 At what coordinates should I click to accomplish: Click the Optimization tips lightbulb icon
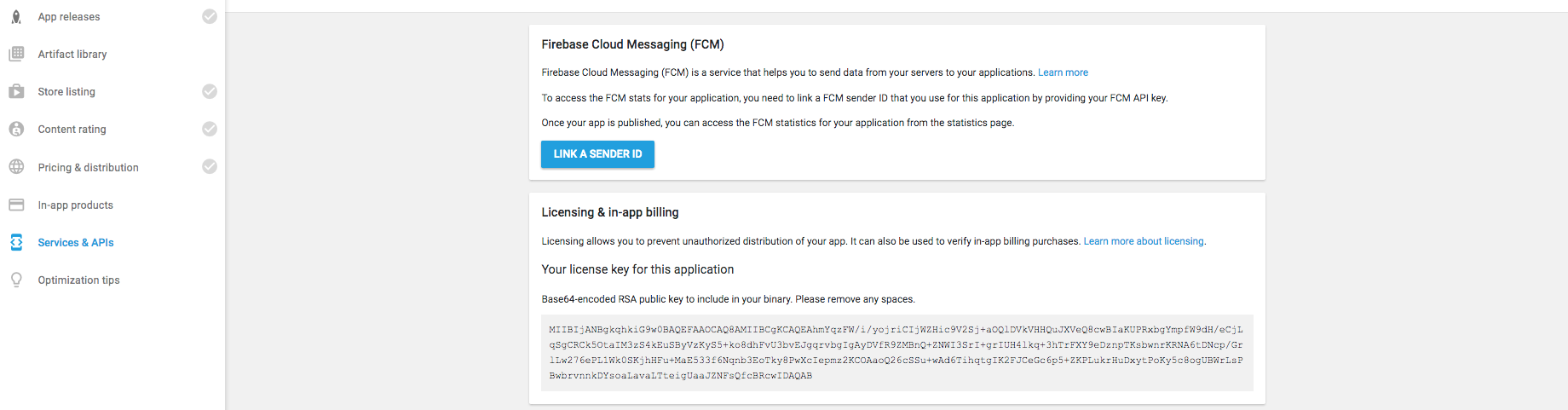(x=16, y=280)
